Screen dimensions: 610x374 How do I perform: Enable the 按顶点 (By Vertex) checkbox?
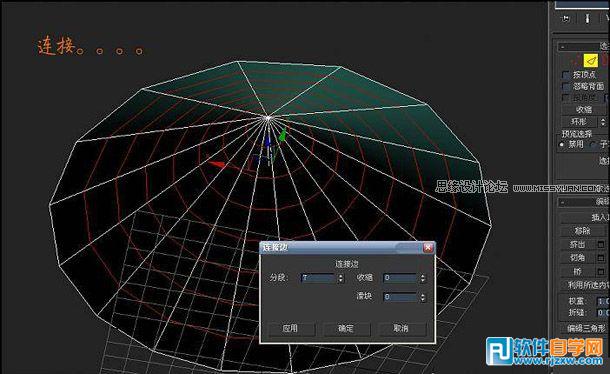pyautogui.click(x=566, y=75)
